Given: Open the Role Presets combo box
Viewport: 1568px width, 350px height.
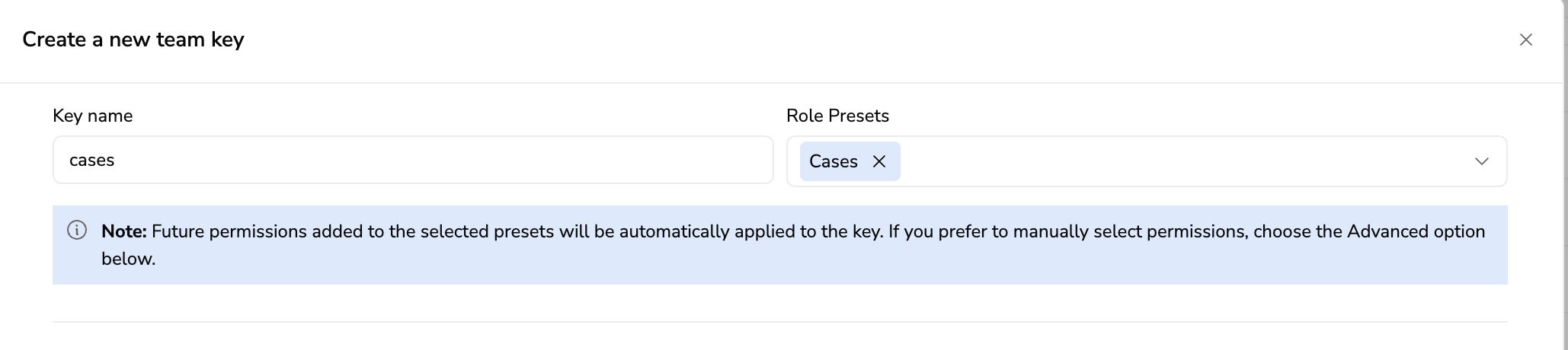Looking at the screenshot, I should [1181, 161].
